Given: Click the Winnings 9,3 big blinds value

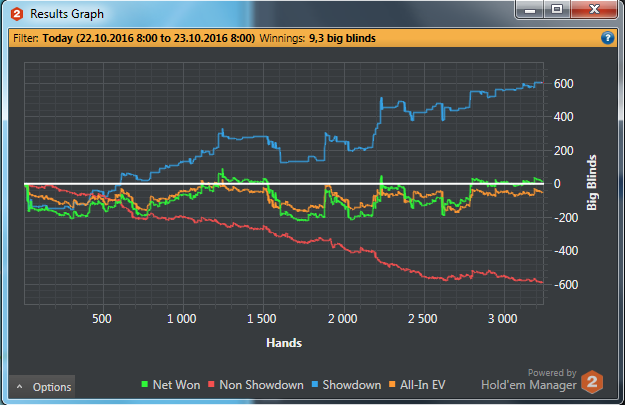Looking at the screenshot, I should [342, 38].
